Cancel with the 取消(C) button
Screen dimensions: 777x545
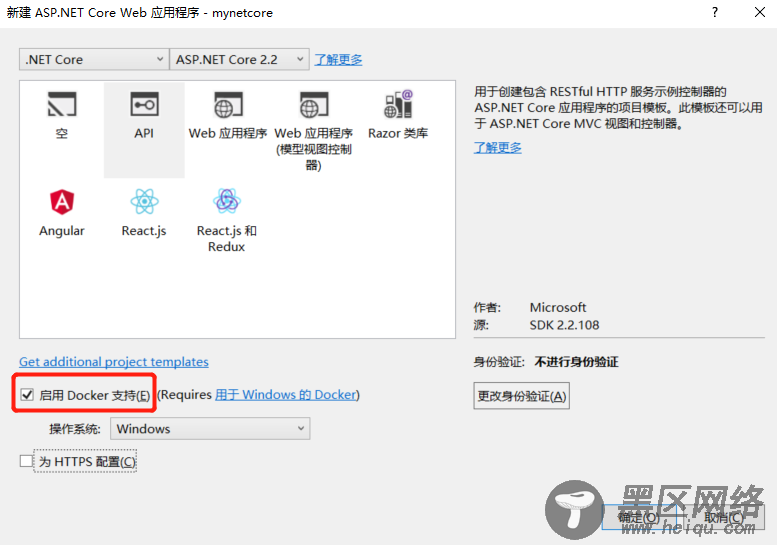[x=724, y=517]
